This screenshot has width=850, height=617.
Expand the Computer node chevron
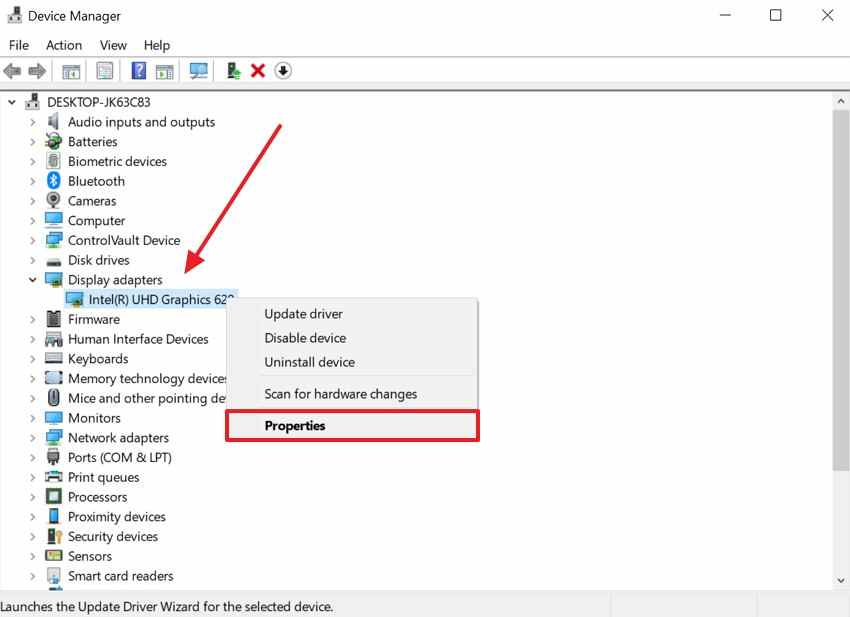33,220
